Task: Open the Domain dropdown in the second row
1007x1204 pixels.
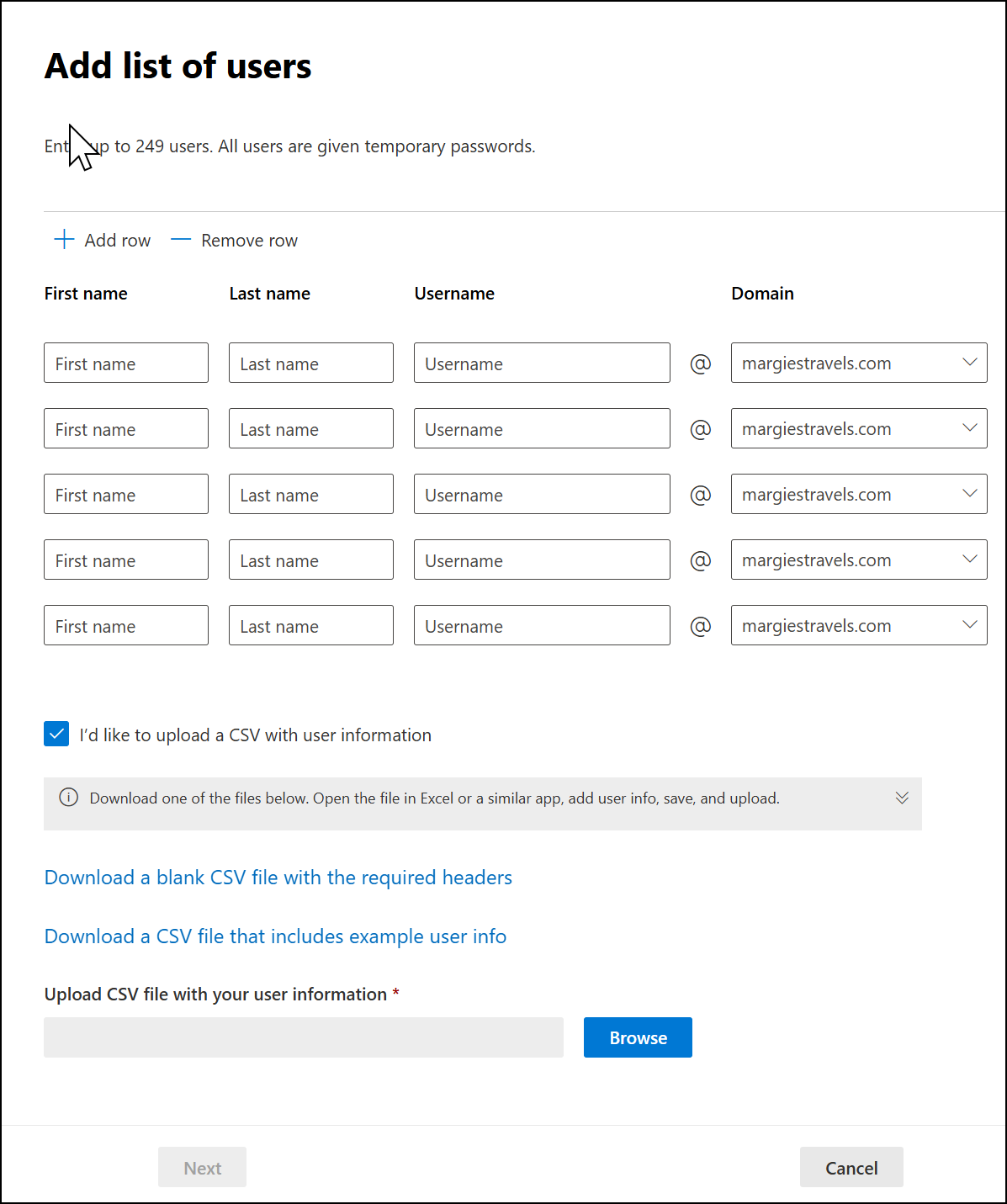Action: point(858,428)
